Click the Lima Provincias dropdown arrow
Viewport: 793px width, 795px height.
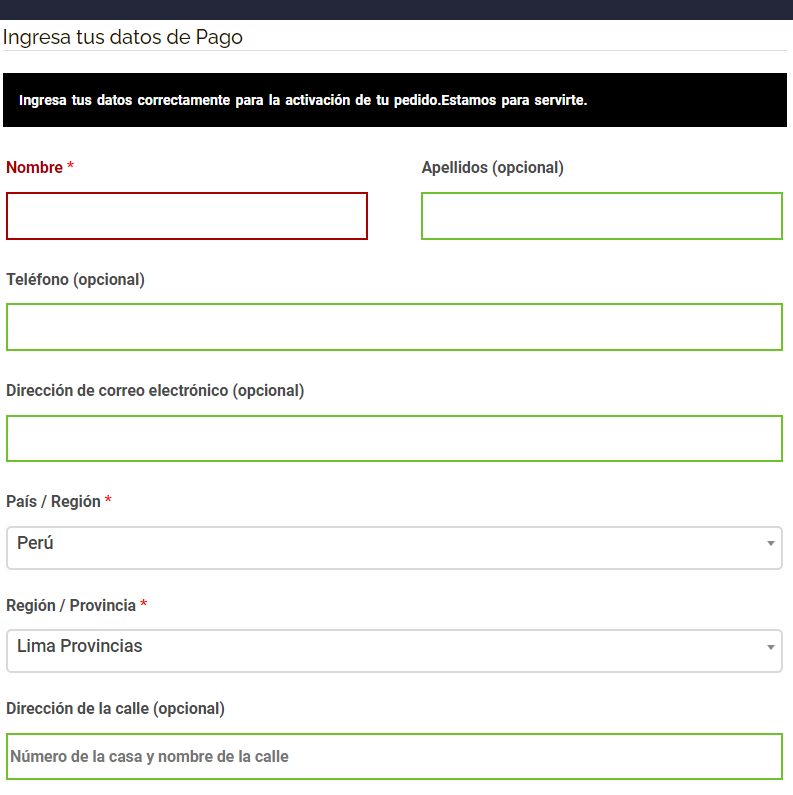point(771,647)
